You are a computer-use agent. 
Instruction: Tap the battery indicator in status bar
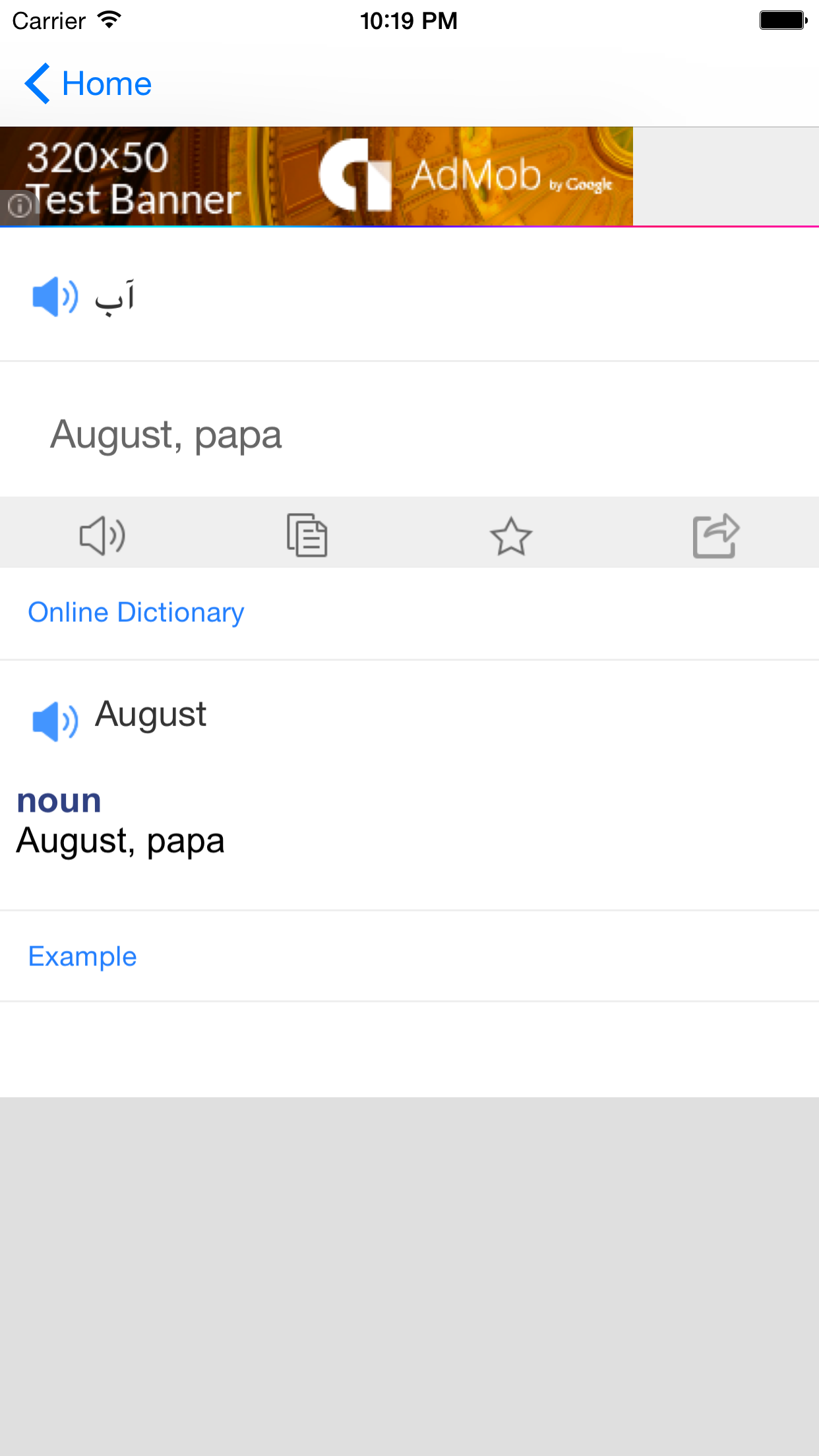point(783,20)
